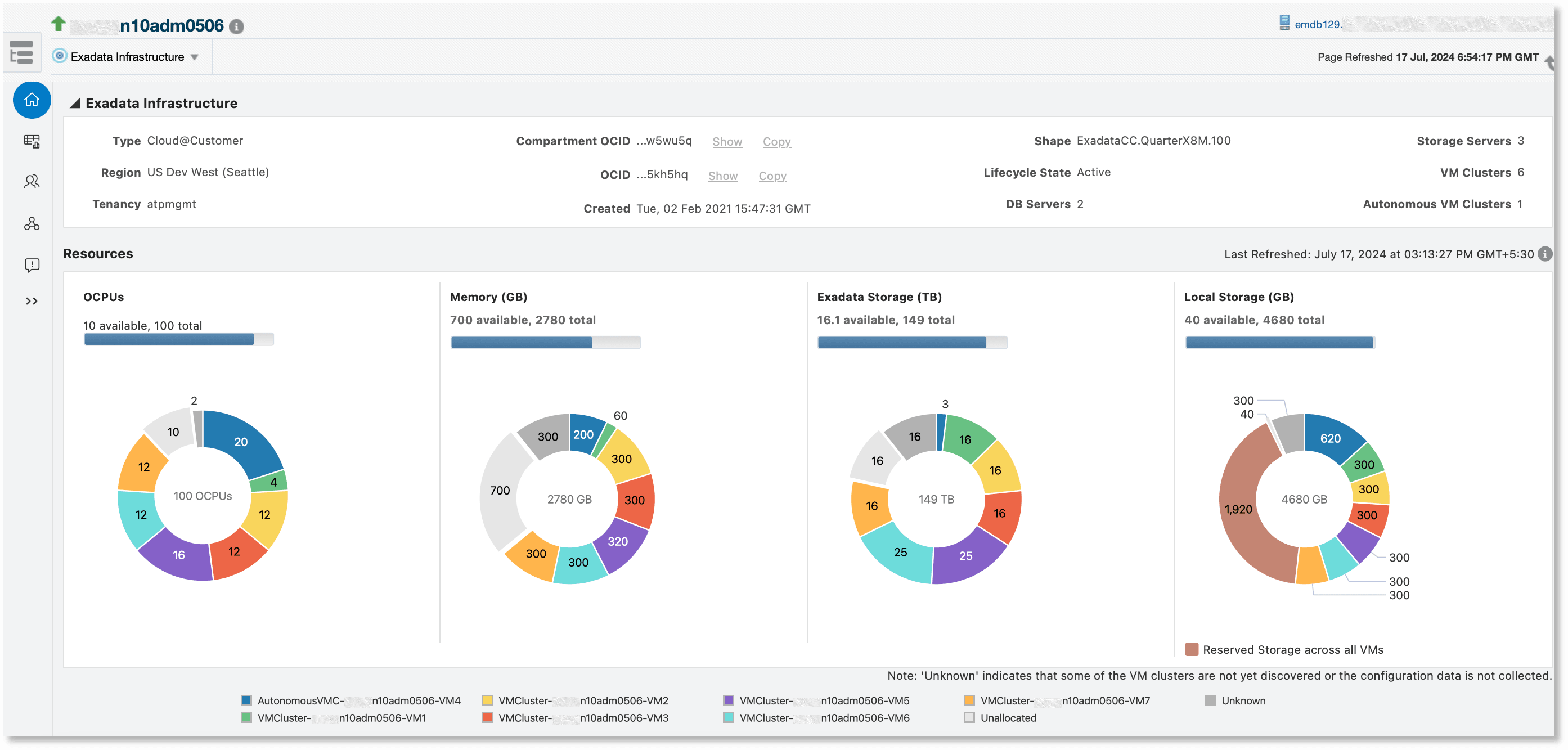
Task: Click the members/users icon in the sidebar
Action: (31, 181)
